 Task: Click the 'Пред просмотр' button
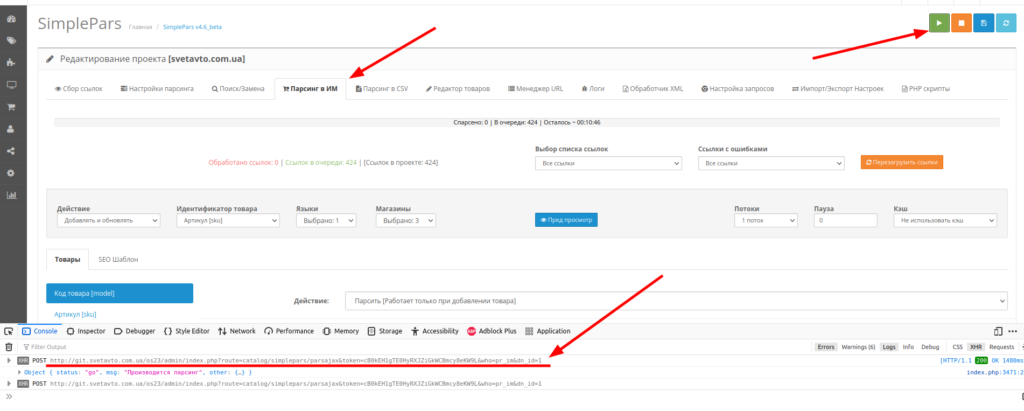coord(566,220)
